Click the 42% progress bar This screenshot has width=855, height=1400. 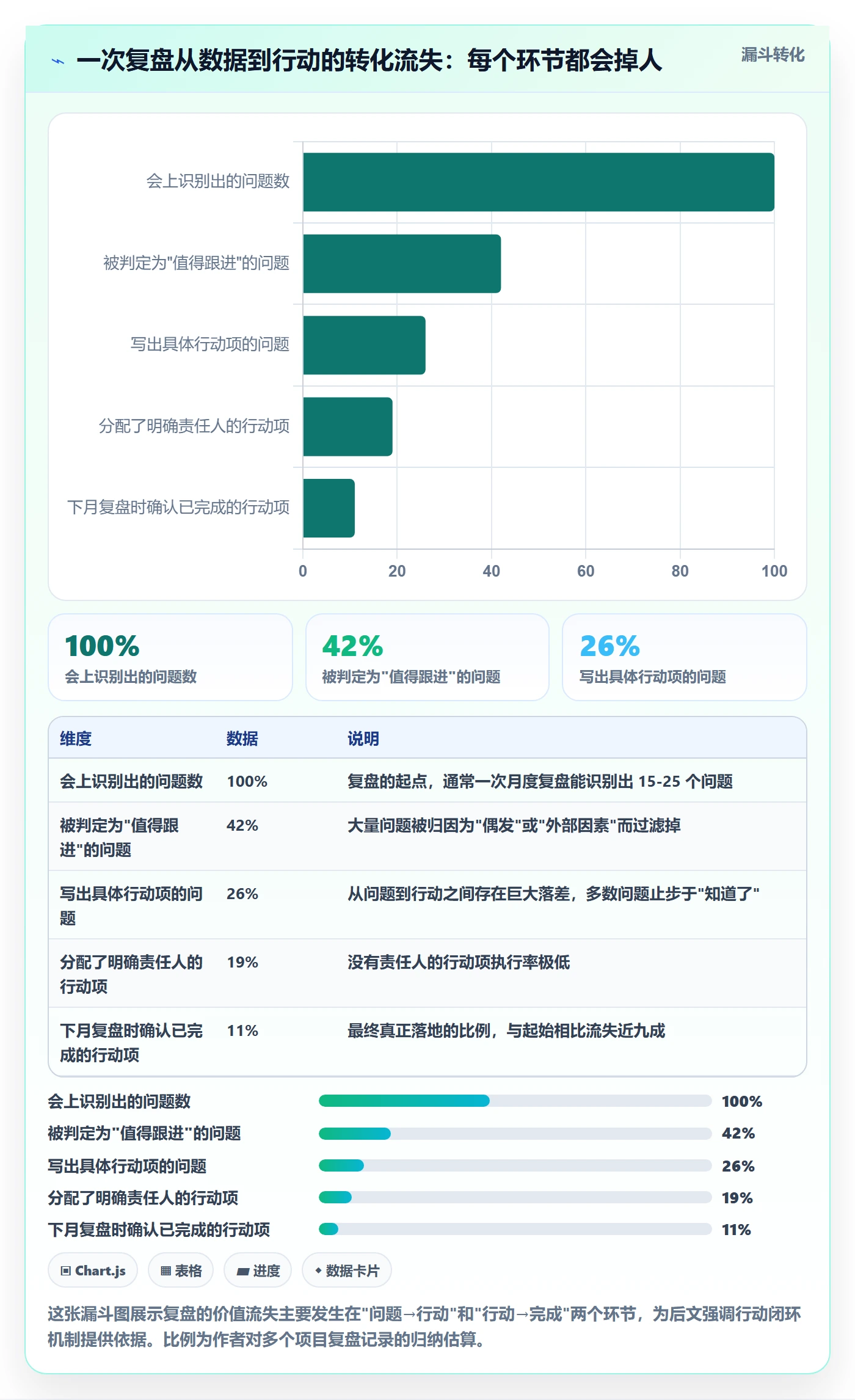point(515,1134)
